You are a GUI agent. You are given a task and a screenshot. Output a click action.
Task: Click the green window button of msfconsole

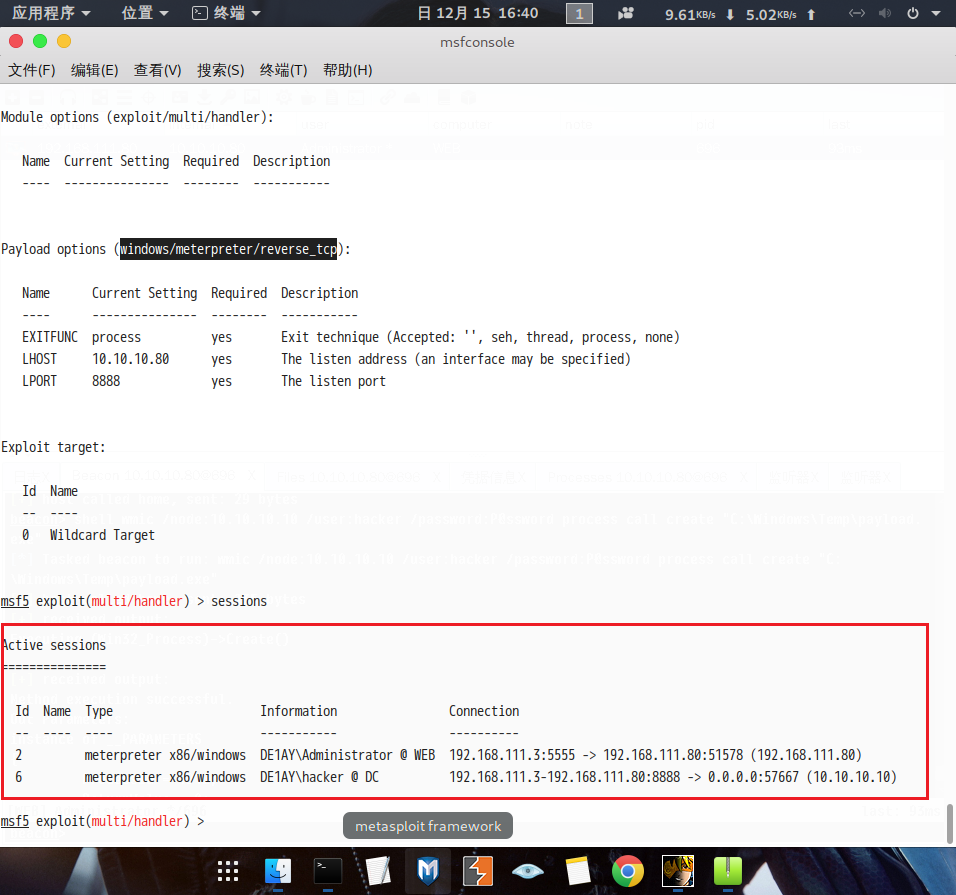[40, 41]
